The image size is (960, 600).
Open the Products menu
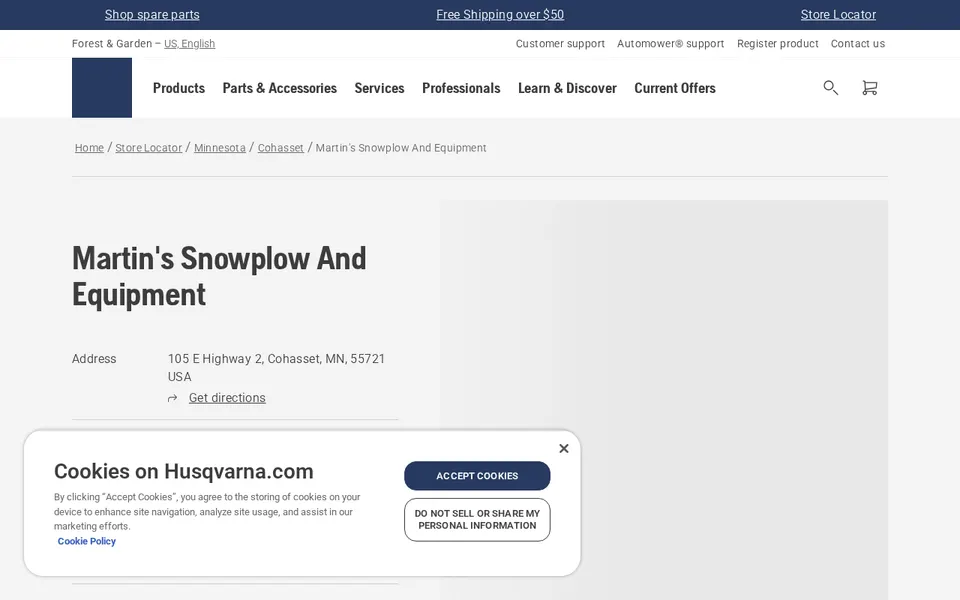click(179, 88)
